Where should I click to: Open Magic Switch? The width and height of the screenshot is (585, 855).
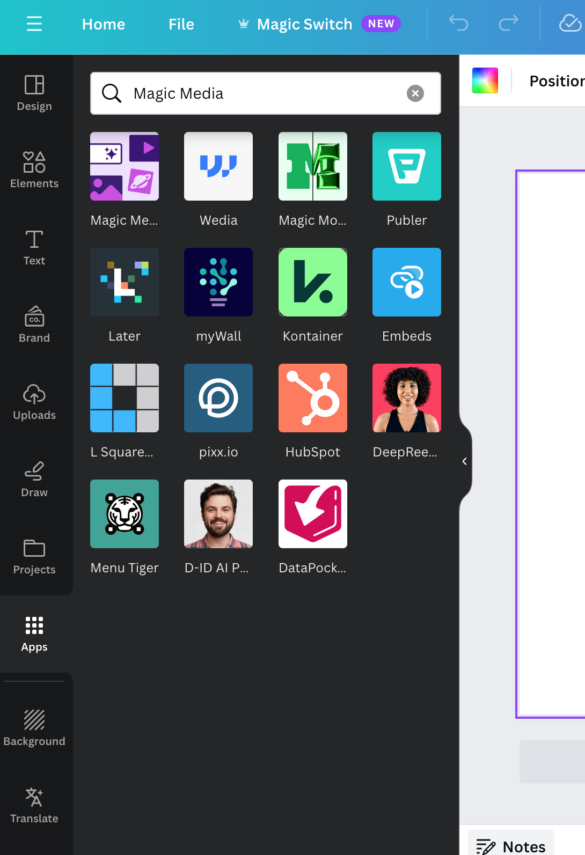319,24
